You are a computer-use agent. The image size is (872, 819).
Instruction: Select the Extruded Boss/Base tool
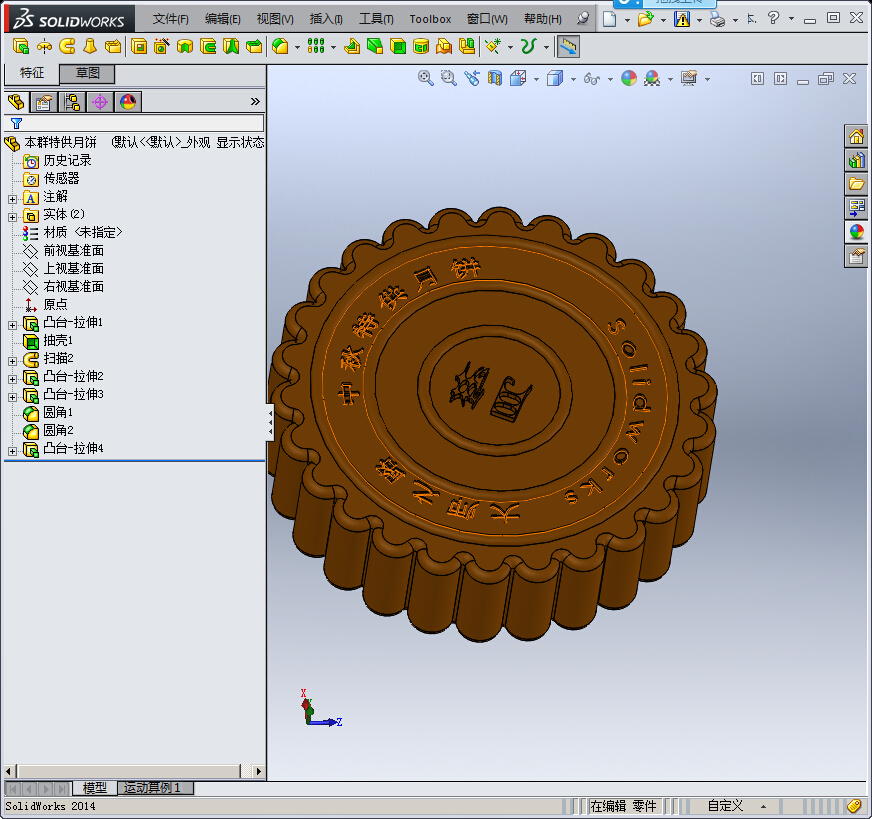tap(21, 47)
